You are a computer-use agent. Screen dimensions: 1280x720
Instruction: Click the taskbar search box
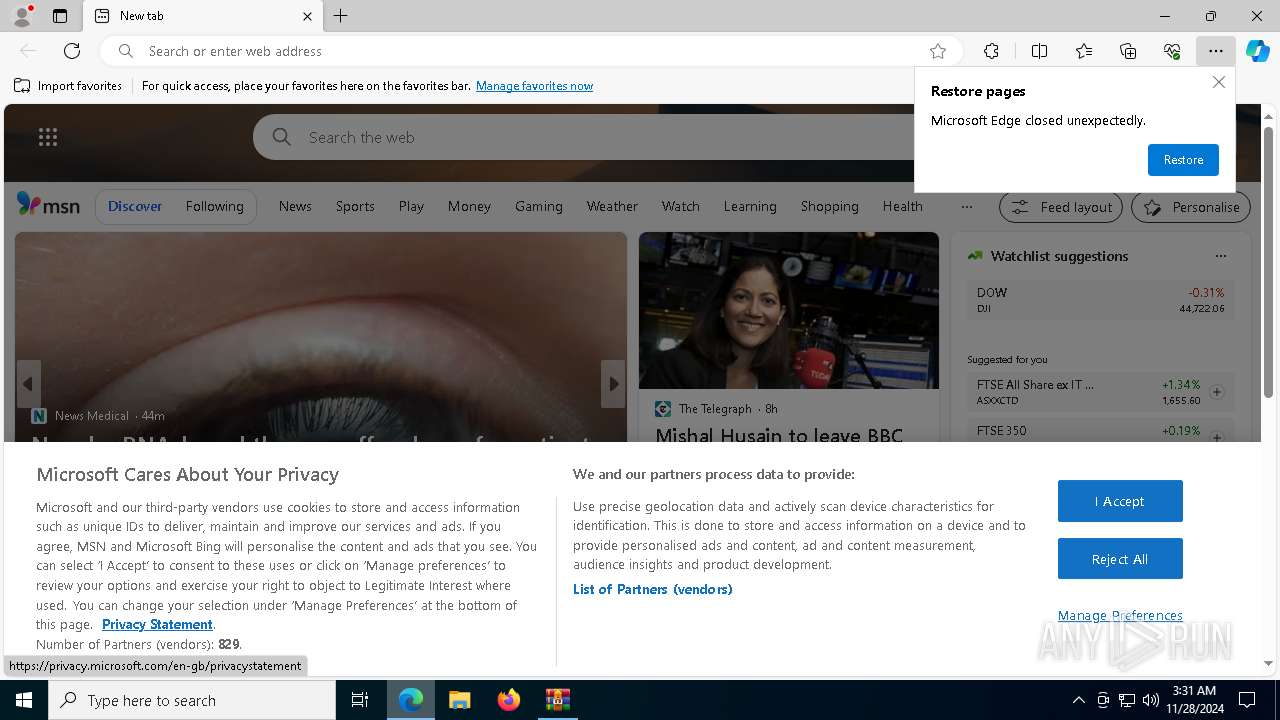click(x=192, y=700)
